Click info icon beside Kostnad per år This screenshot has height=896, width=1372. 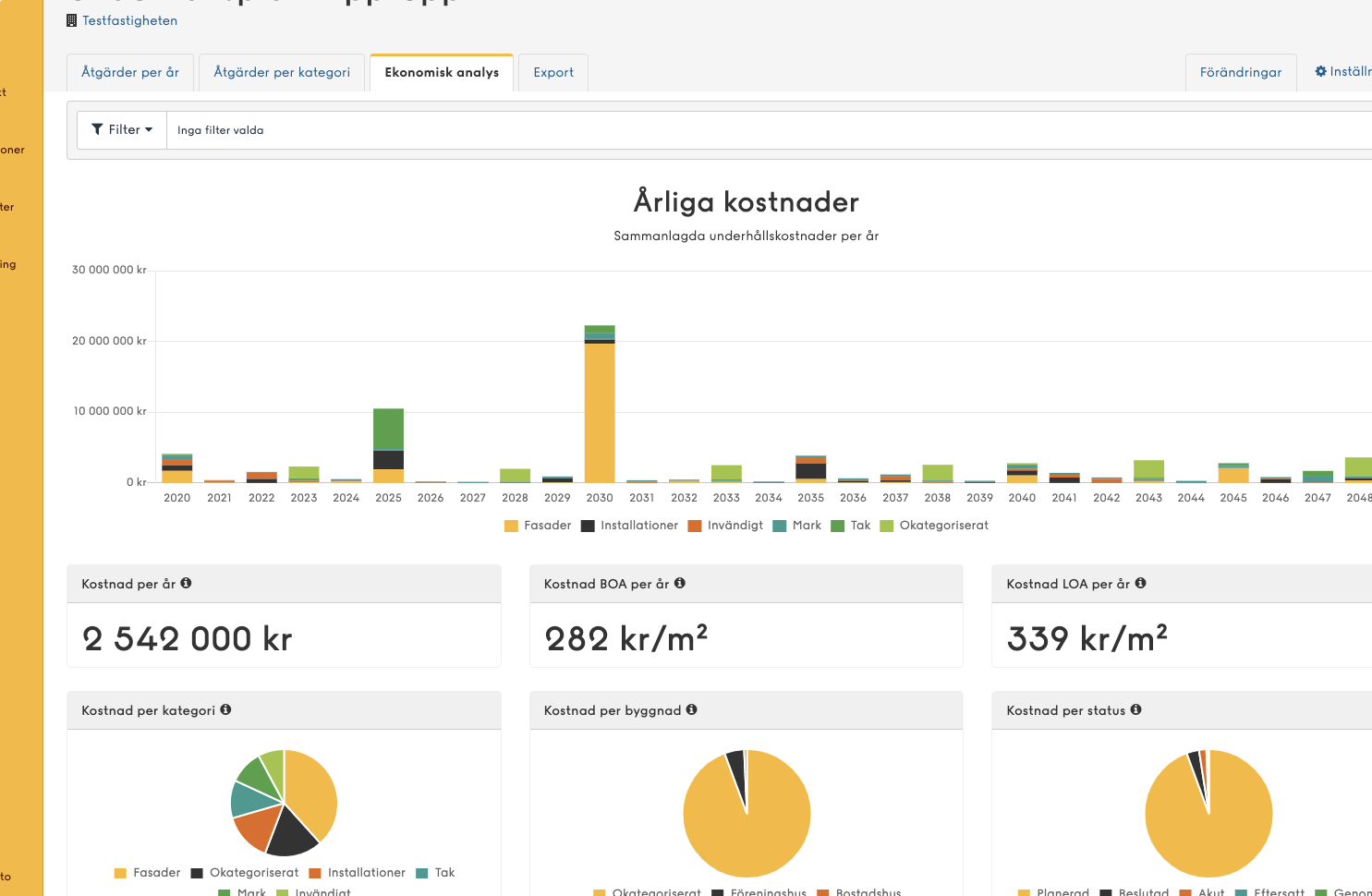click(x=186, y=583)
